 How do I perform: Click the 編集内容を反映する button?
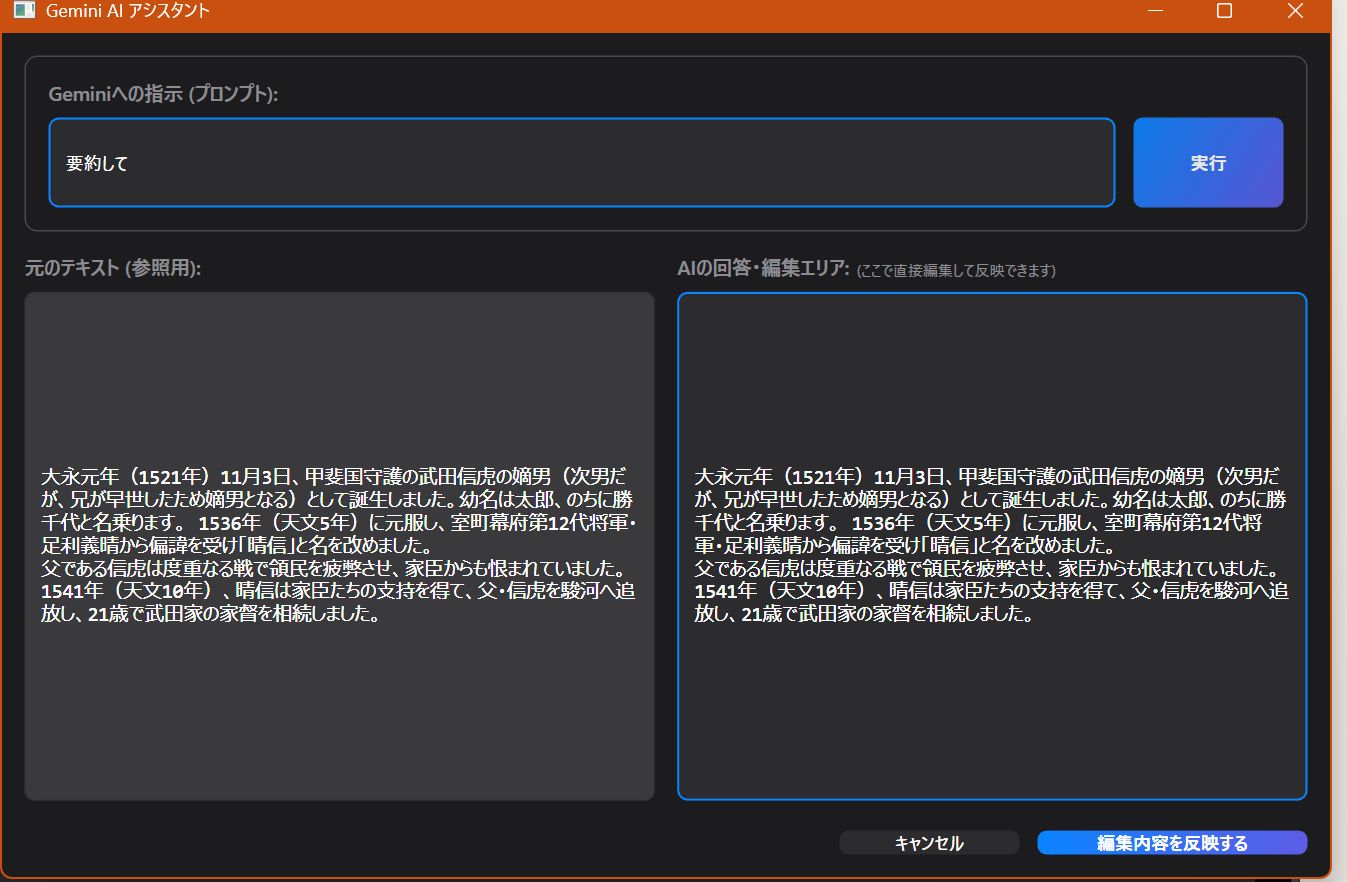[1172, 842]
